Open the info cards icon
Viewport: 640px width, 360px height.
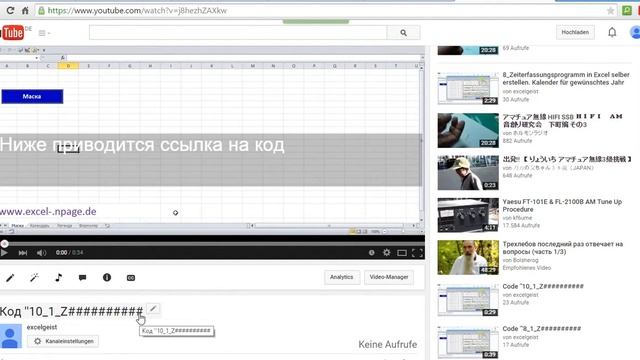pyautogui.click(x=107, y=278)
